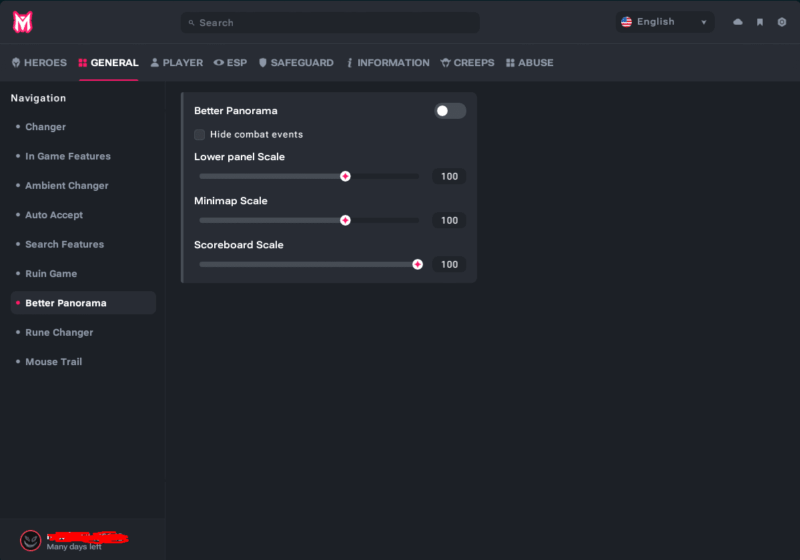Switch to the HEROES tab

click(x=39, y=63)
